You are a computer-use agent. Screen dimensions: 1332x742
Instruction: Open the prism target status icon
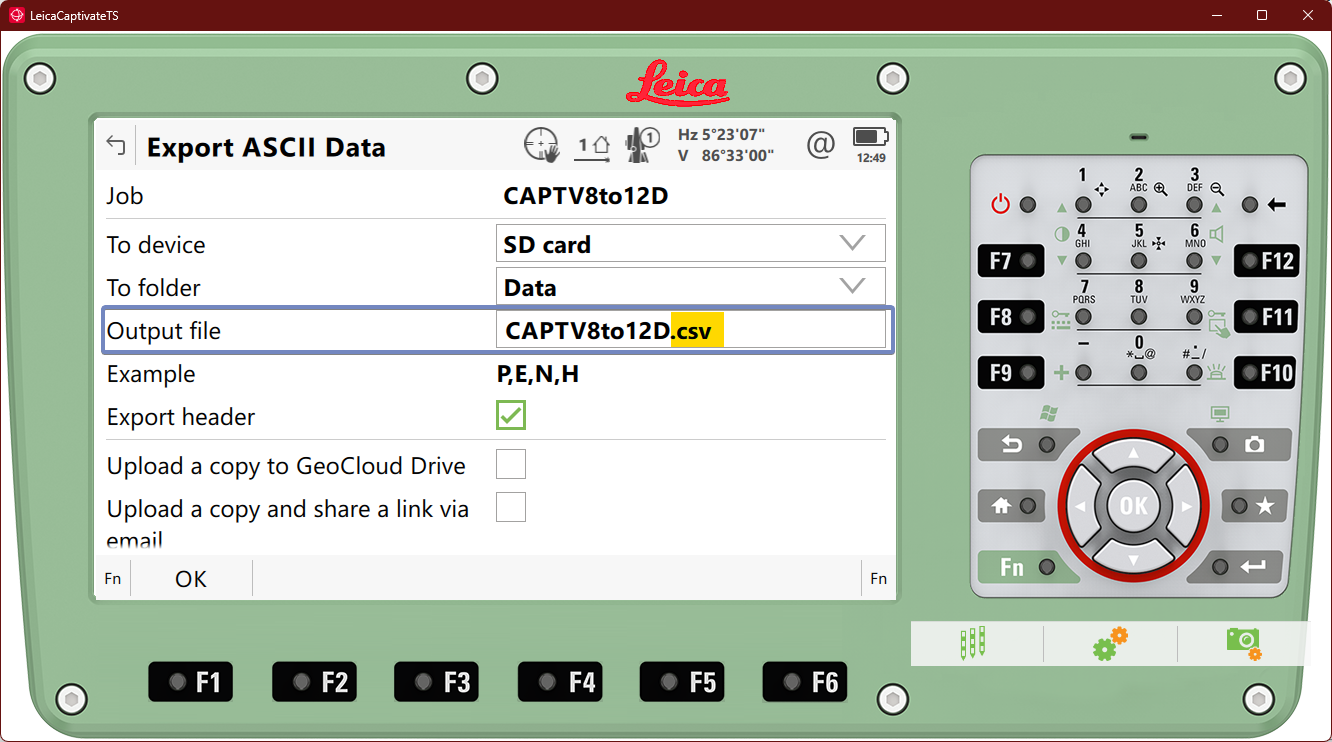(642, 146)
